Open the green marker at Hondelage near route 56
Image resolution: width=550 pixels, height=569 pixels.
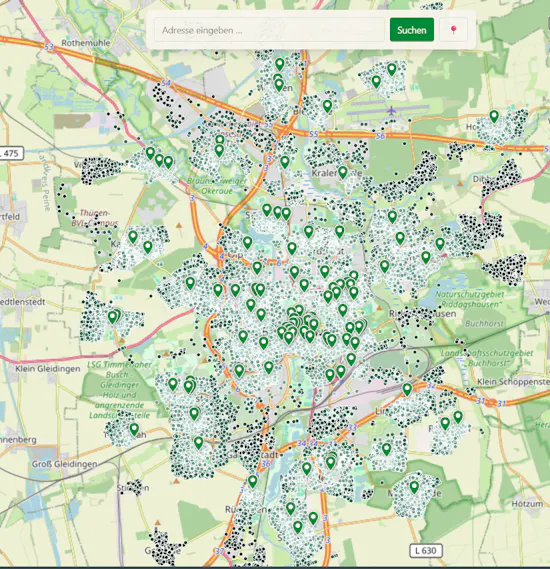tap(494, 116)
